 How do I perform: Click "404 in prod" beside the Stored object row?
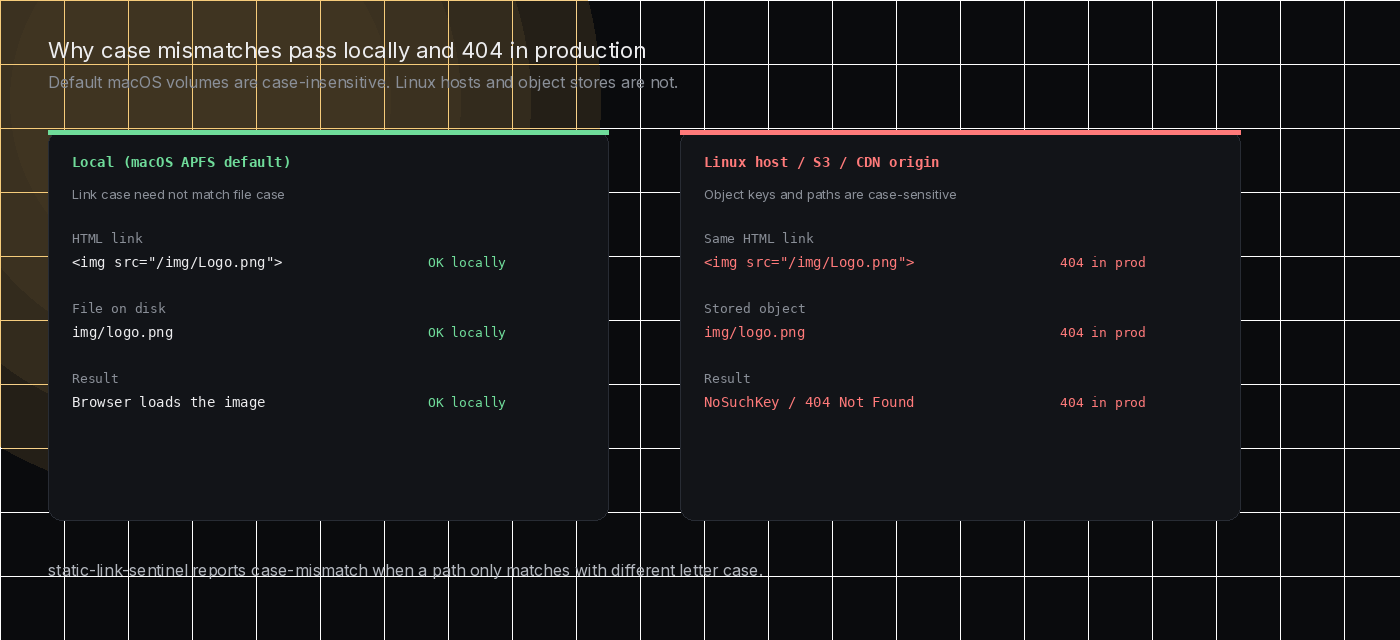[1103, 332]
